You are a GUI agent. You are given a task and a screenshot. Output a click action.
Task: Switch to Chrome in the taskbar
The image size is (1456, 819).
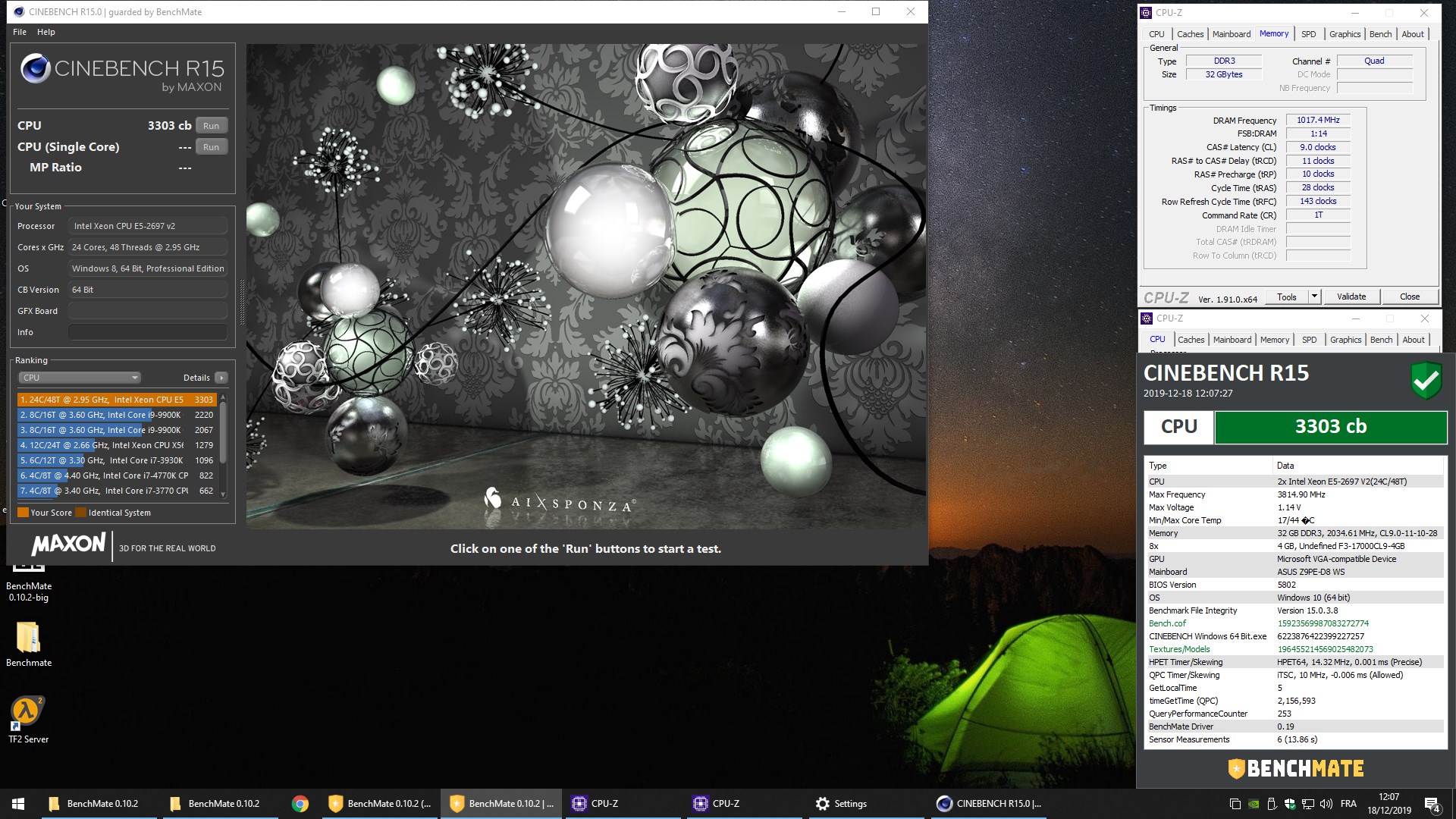tap(300, 804)
